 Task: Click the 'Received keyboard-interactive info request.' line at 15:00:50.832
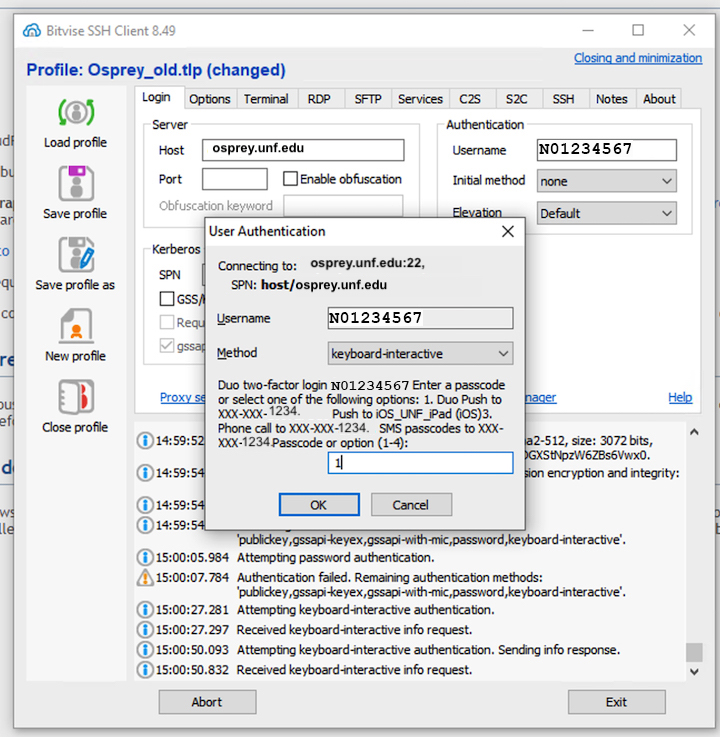pyautogui.click(x=354, y=669)
